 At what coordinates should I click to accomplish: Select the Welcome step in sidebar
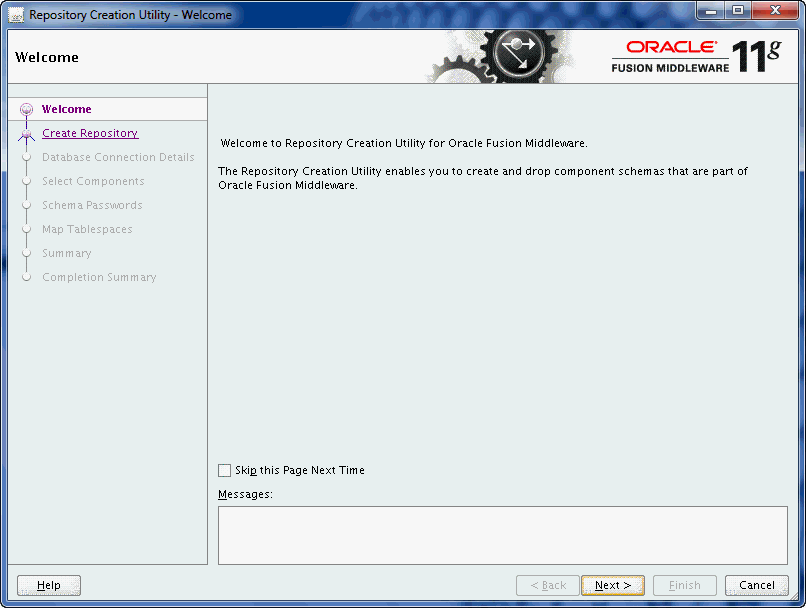pyautogui.click(x=66, y=109)
